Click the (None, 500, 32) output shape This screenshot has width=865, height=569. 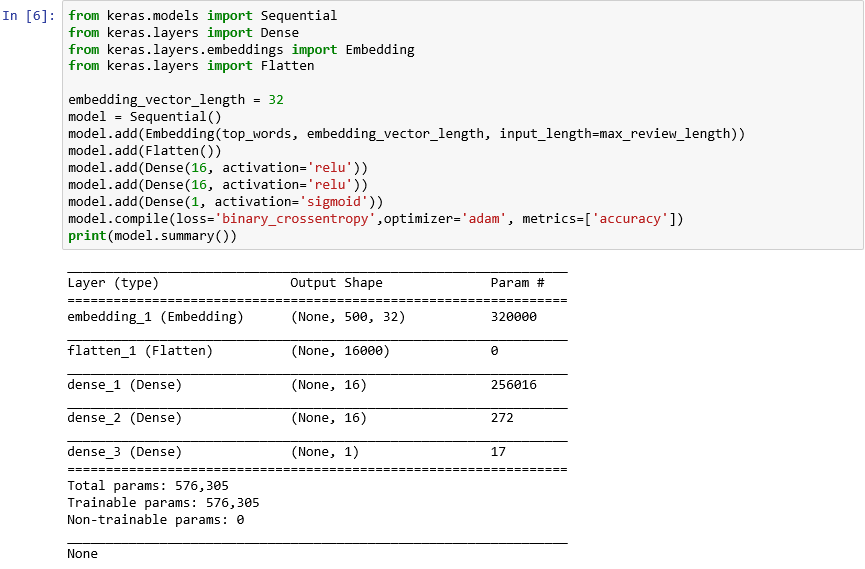(x=348, y=317)
